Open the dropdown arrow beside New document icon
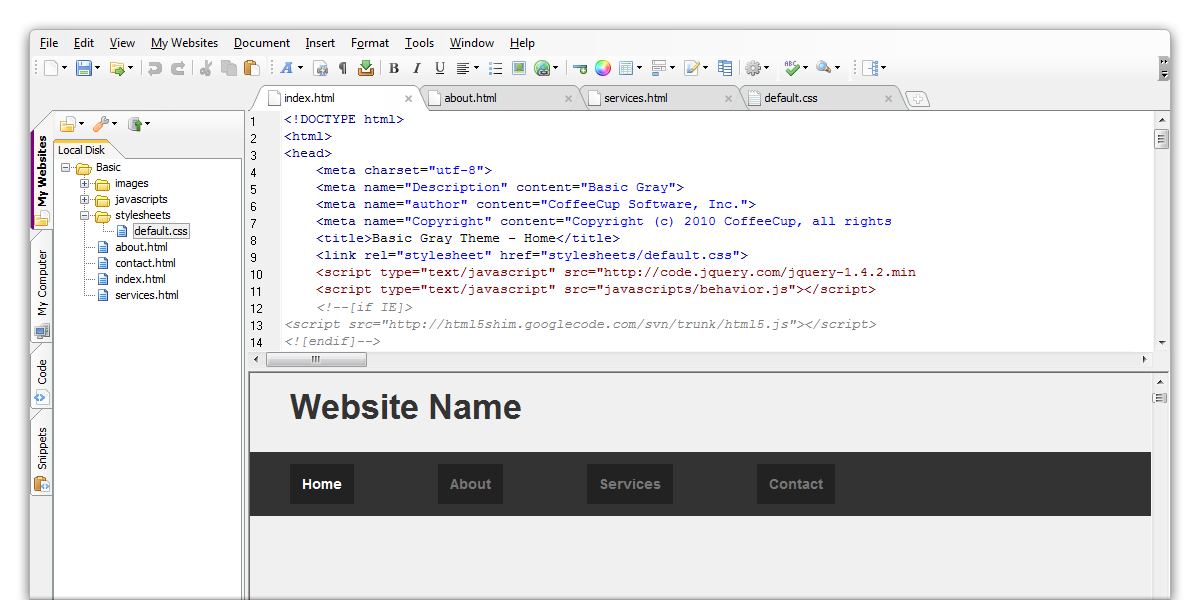This screenshot has height=600, width=1200. [x=65, y=68]
